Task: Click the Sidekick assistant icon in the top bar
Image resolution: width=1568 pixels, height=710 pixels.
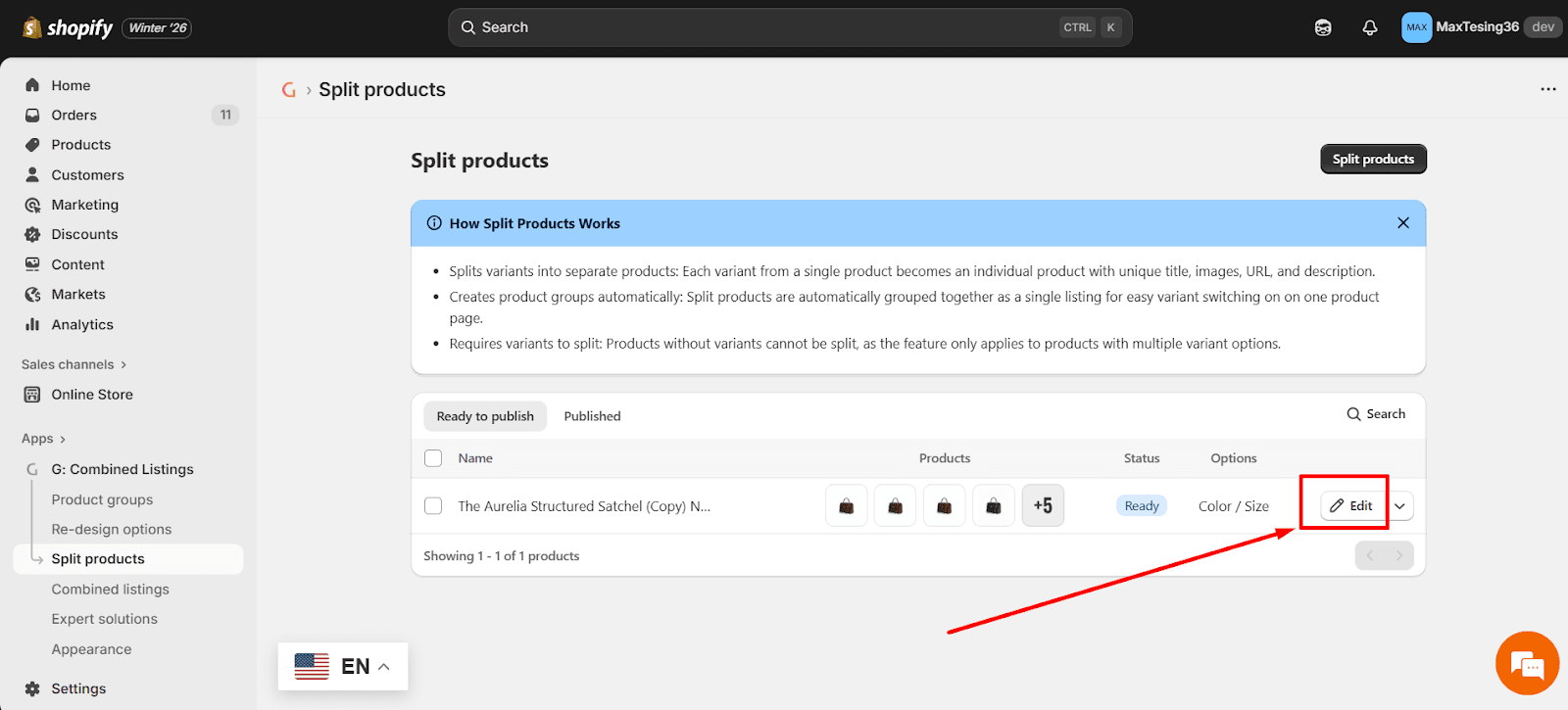Action: 1323,27
